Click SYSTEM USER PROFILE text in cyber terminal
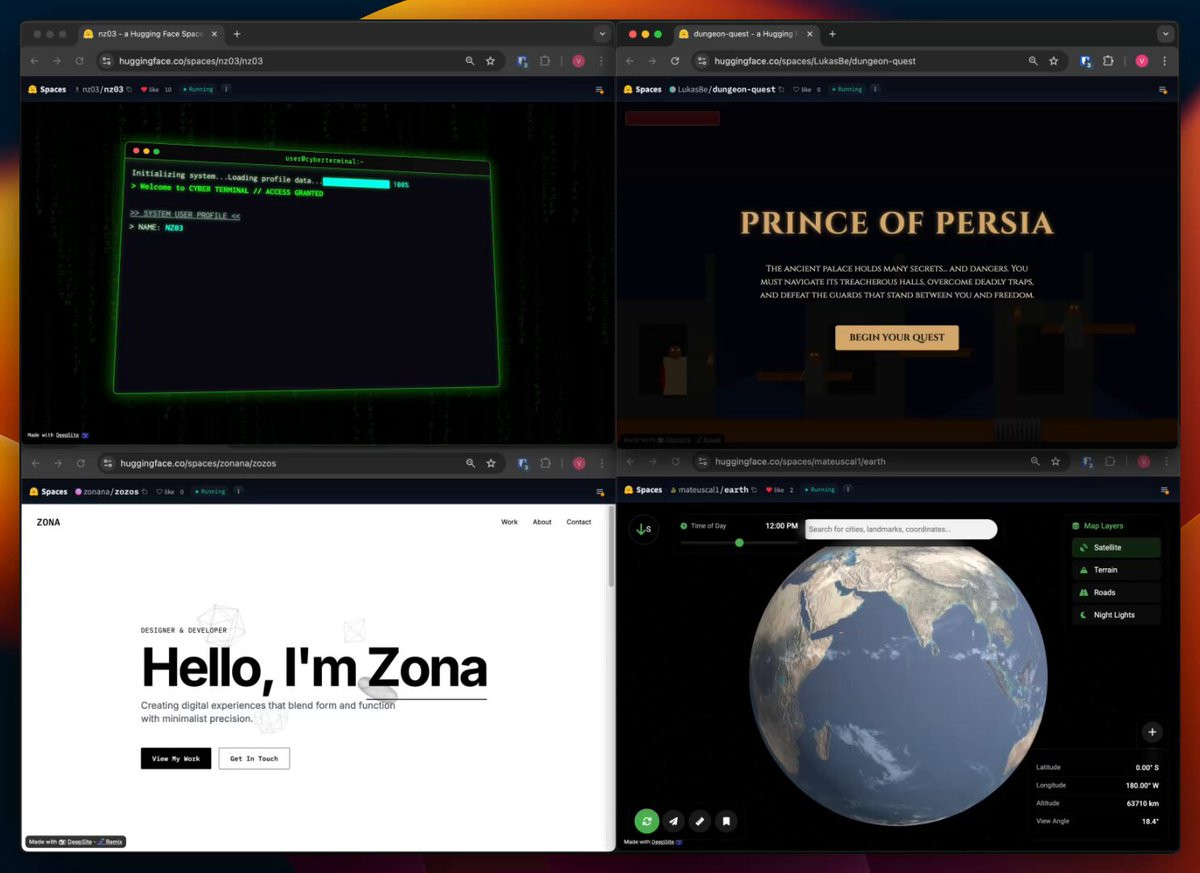The height and width of the screenshot is (873, 1200). (x=185, y=214)
